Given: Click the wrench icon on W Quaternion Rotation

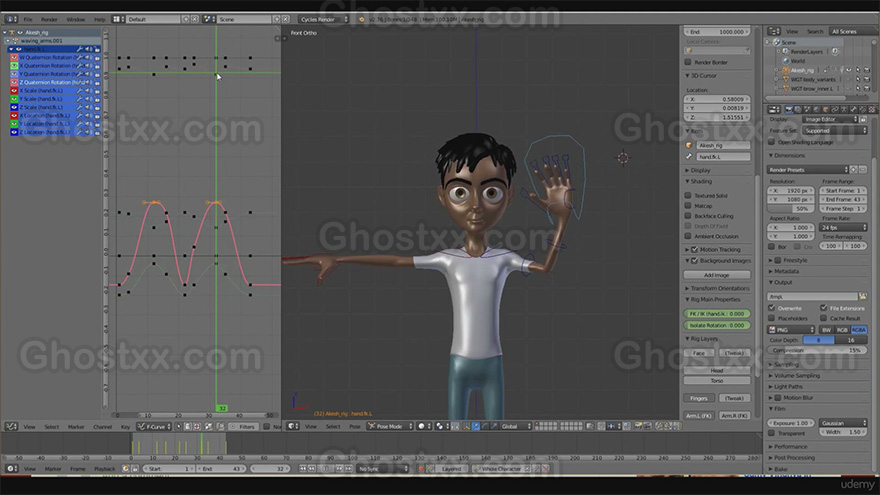Looking at the screenshot, I should (x=80, y=57).
